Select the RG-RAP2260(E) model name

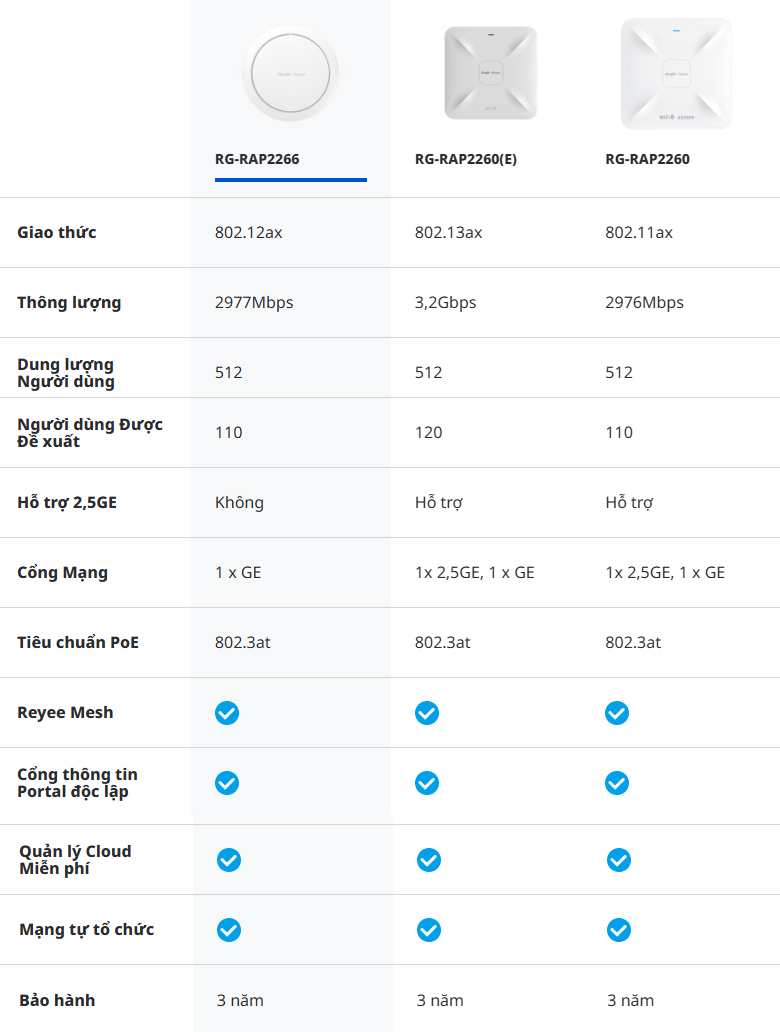tap(466, 159)
